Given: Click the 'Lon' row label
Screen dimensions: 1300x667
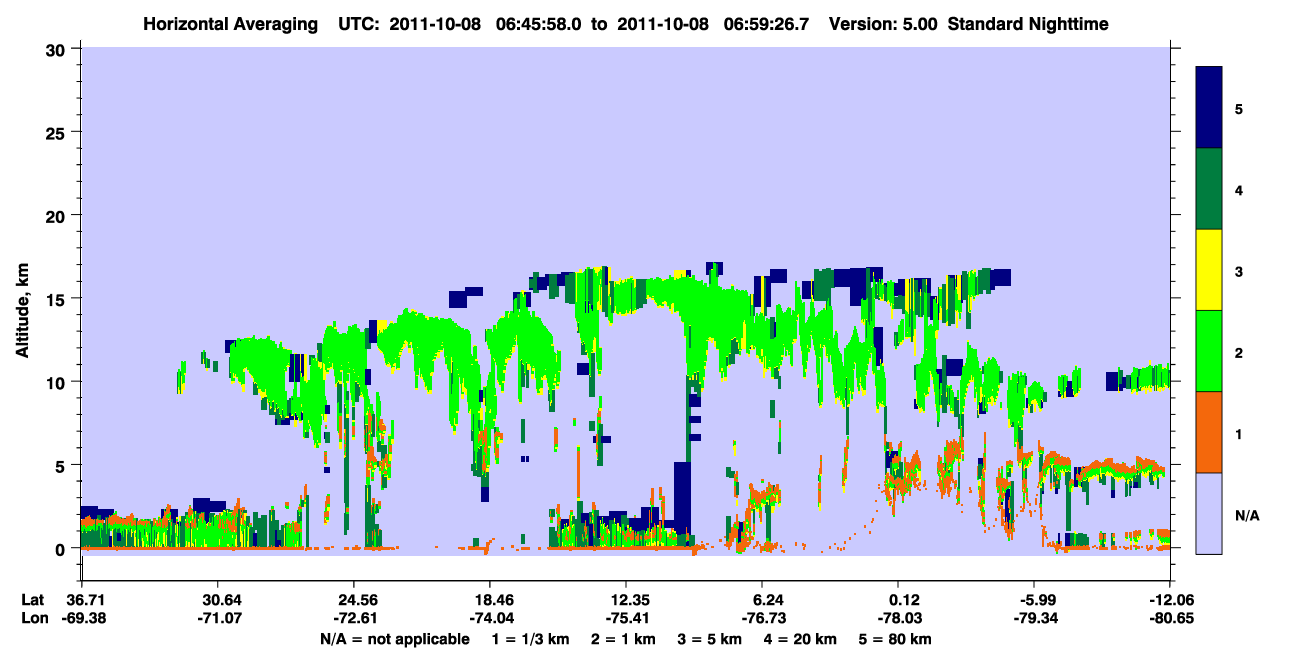Looking at the screenshot, I should click(x=33, y=619).
